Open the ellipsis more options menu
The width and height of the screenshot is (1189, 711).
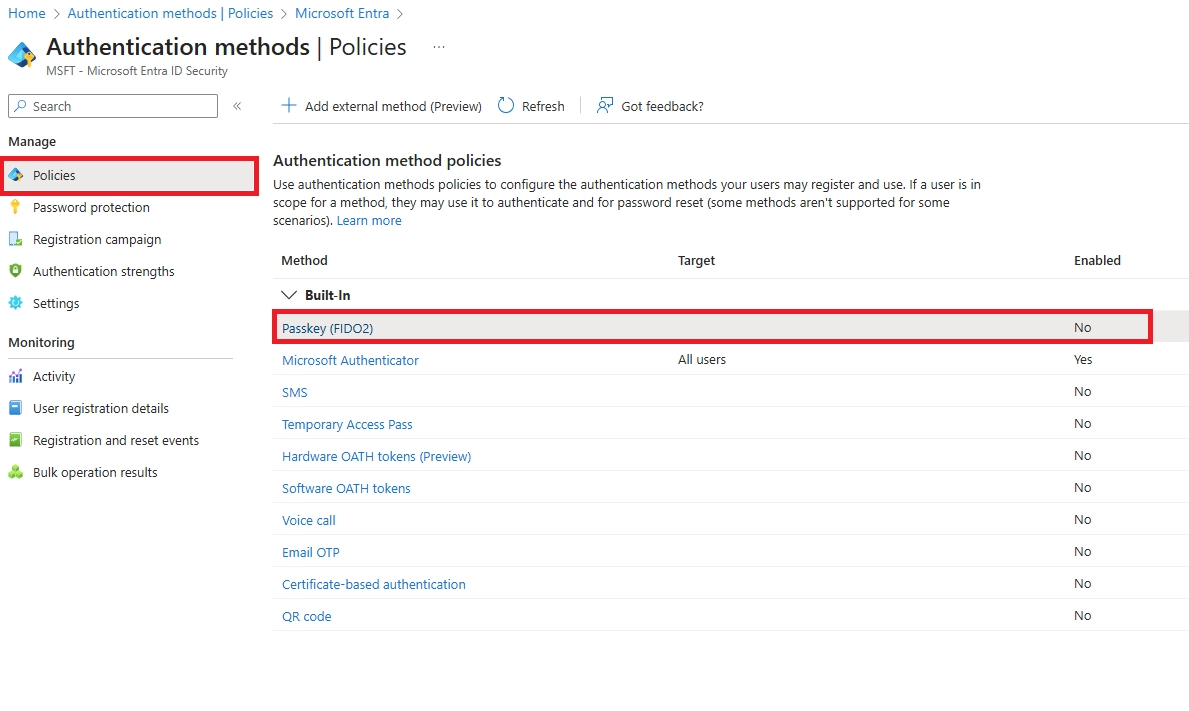pos(438,47)
